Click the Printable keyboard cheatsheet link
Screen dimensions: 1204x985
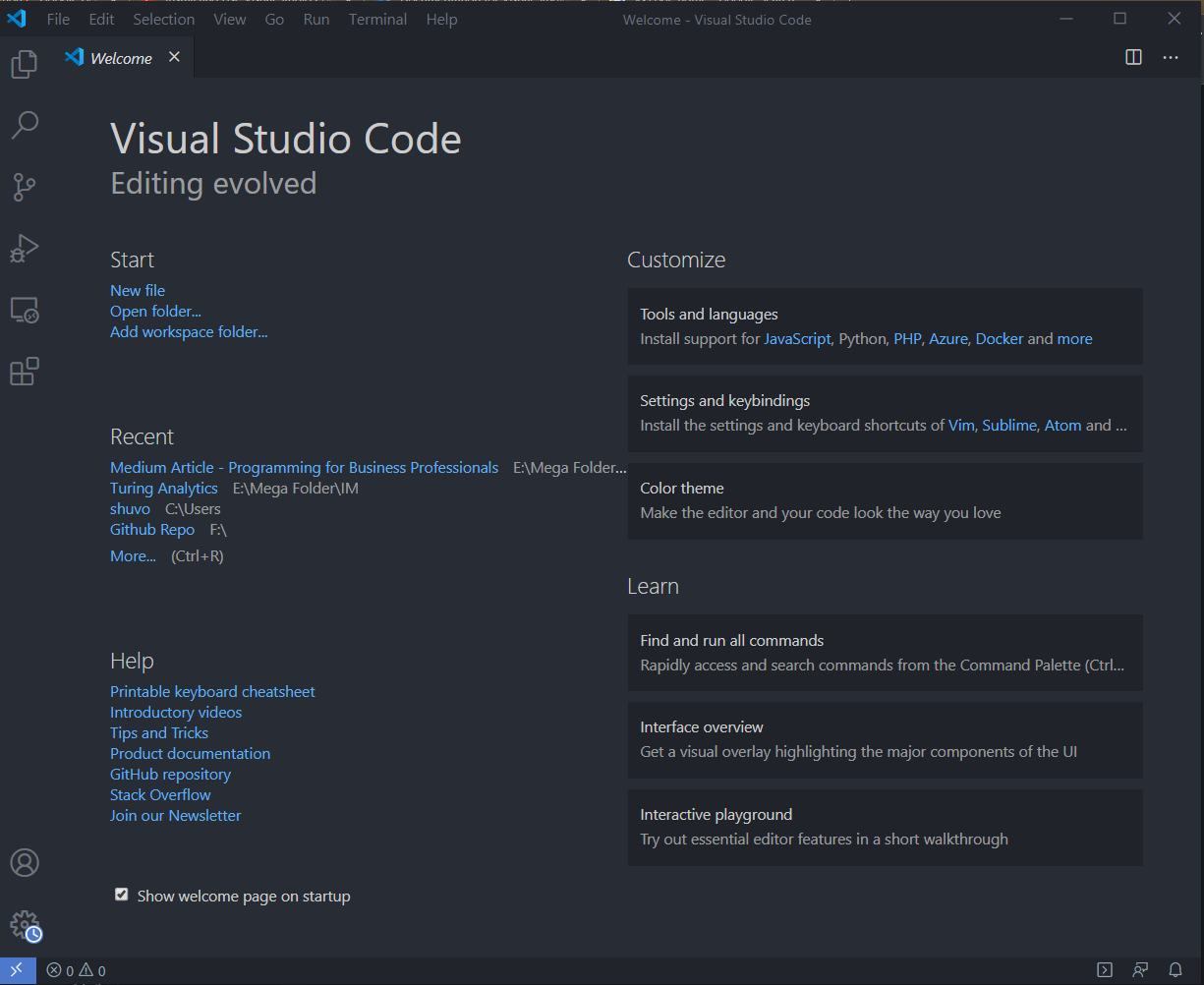coord(211,691)
